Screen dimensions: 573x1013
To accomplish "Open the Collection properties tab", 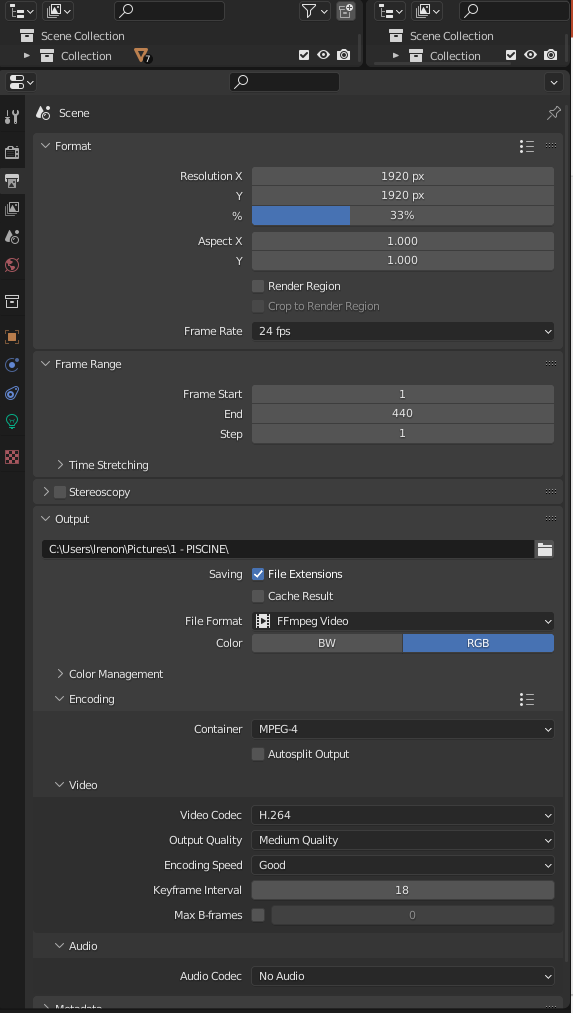I will [12, 301].
